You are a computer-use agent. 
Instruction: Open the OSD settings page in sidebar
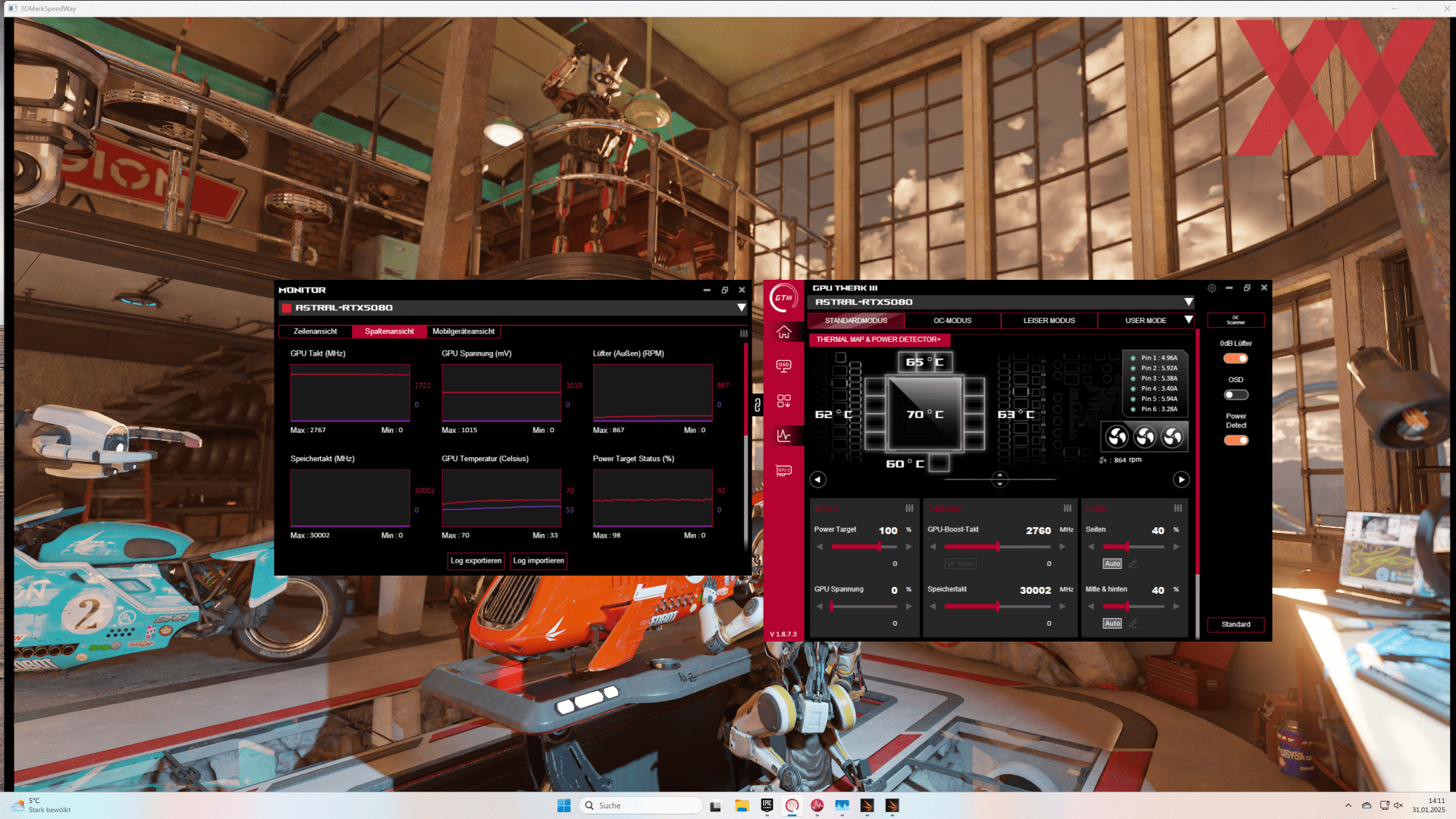783,366
